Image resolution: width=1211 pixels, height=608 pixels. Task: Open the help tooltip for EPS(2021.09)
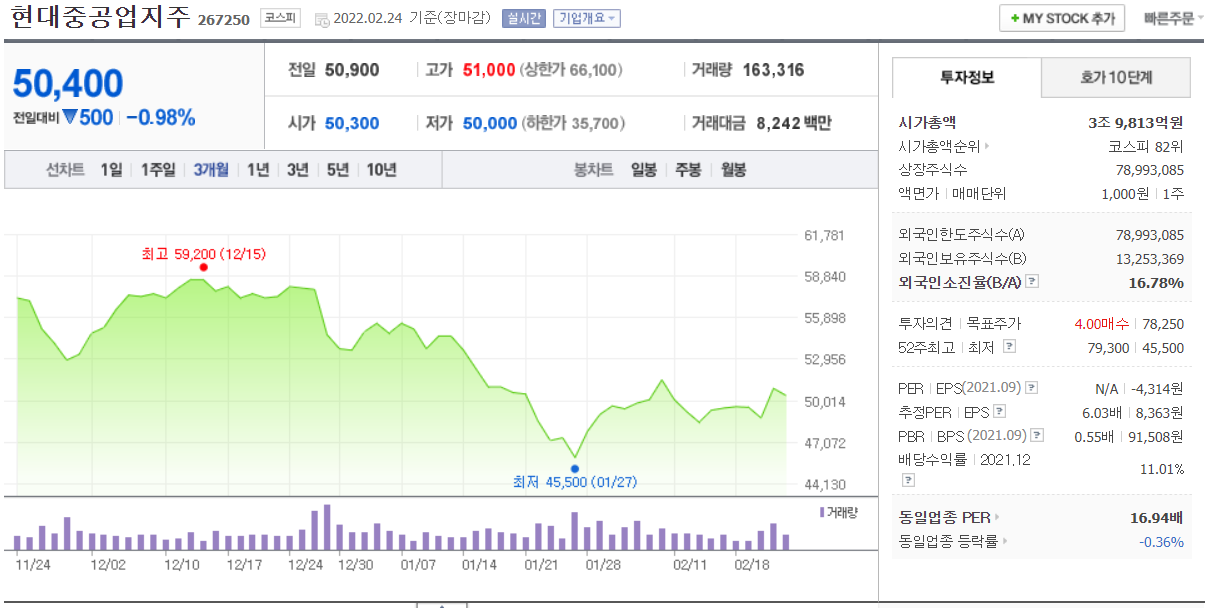(x=1031, y=387)
